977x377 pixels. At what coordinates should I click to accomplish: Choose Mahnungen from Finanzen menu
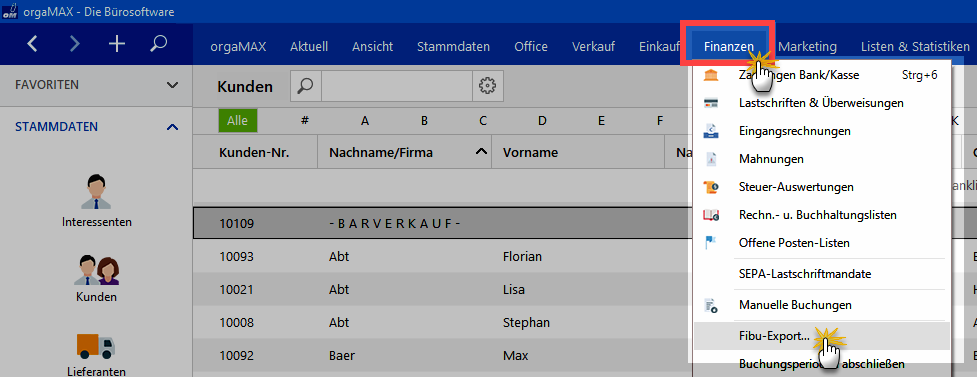click(x=821, y=159)
